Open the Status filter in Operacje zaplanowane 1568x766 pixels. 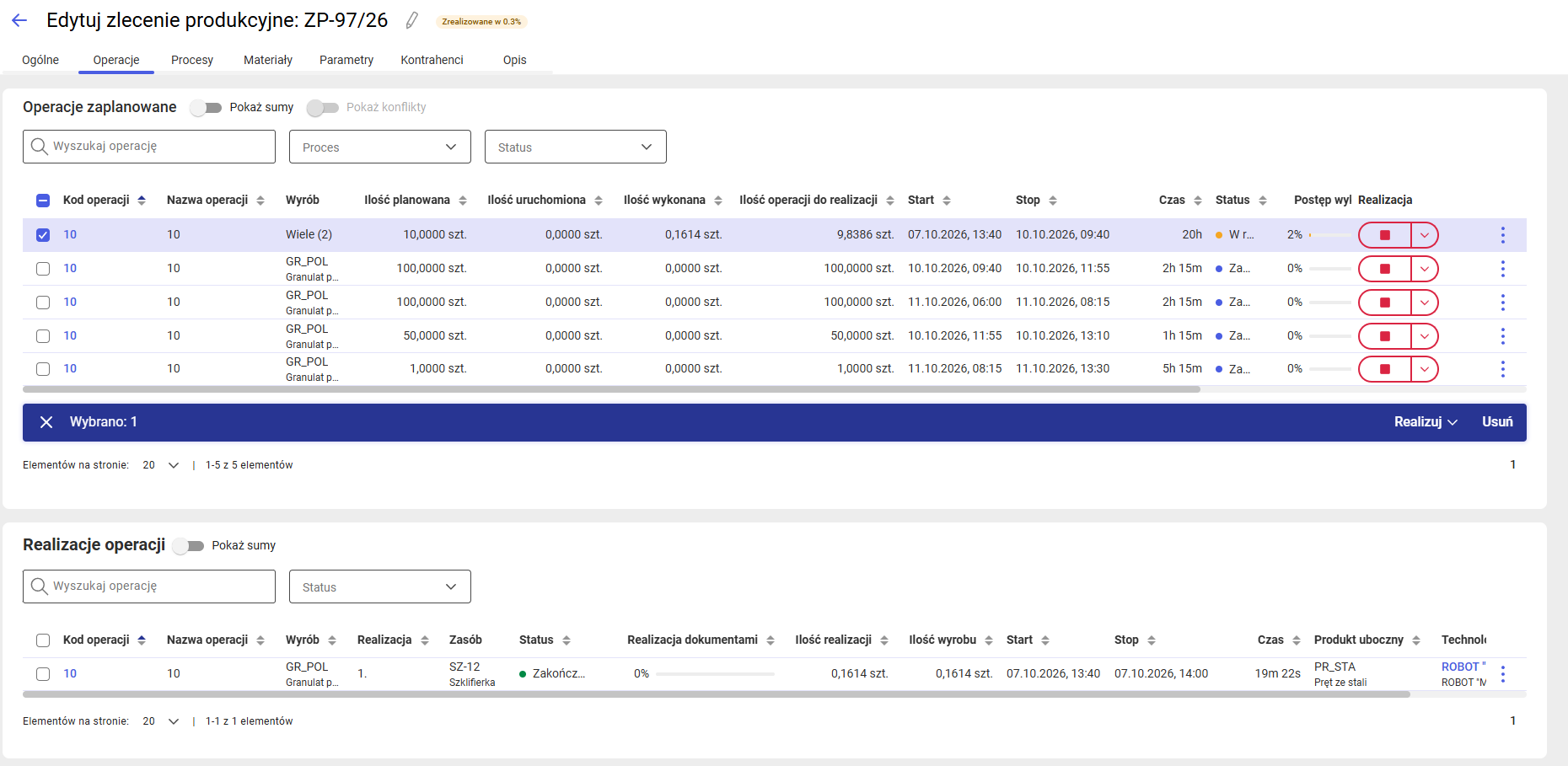tap(576, 147)
